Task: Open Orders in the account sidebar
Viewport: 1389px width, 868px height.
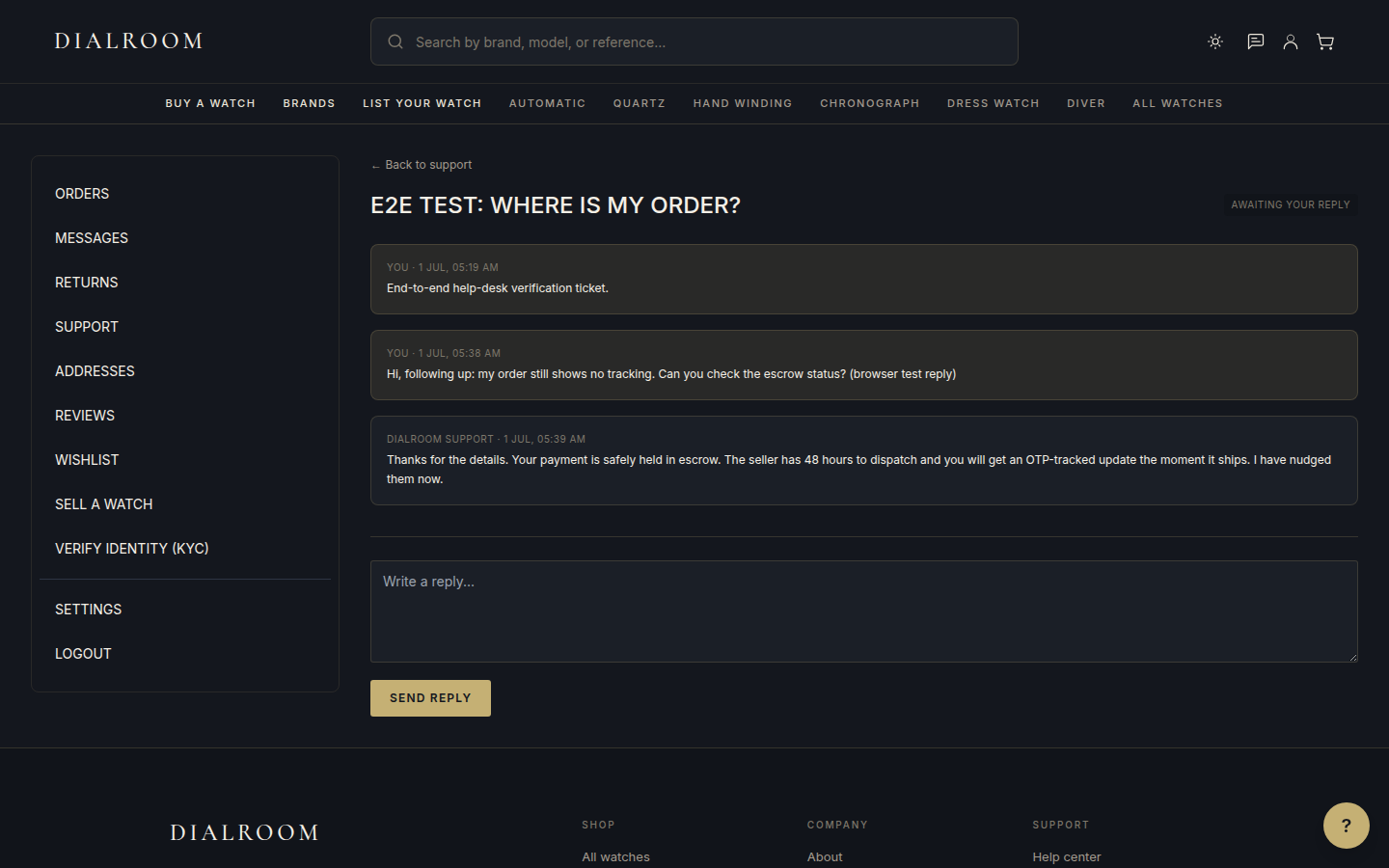Action: click(185, 194)
